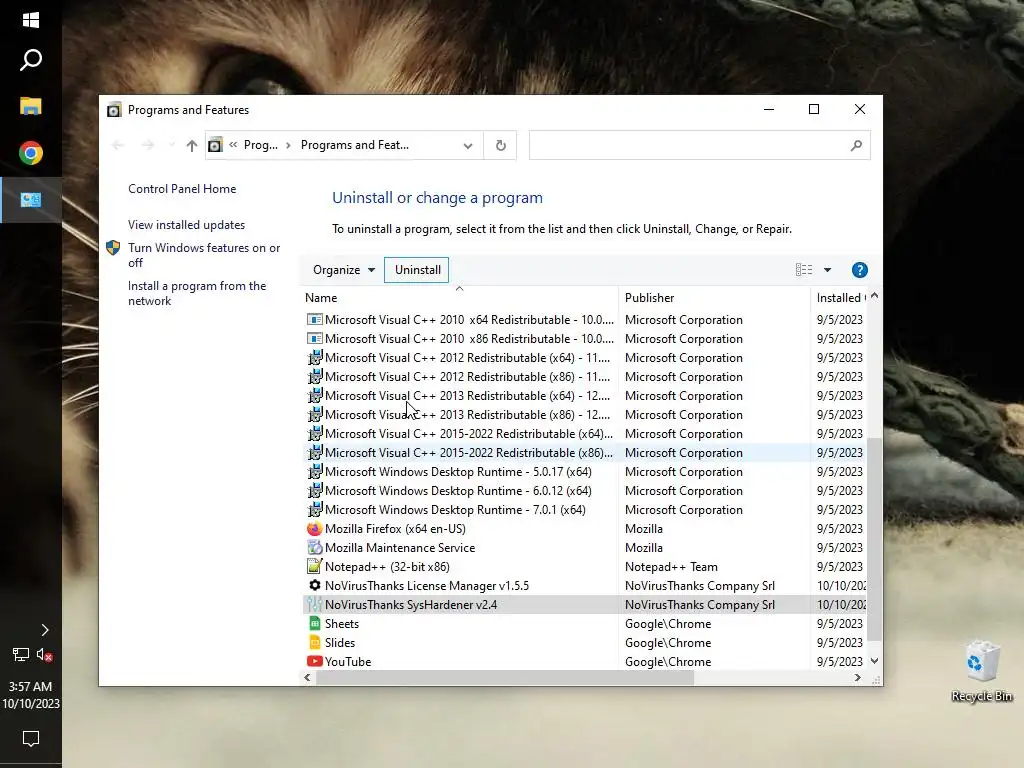Viewport: 1024px width, 768px height.
Task: Click the window title bar icon
Action: pyautogui.click(x=114, y=110)
